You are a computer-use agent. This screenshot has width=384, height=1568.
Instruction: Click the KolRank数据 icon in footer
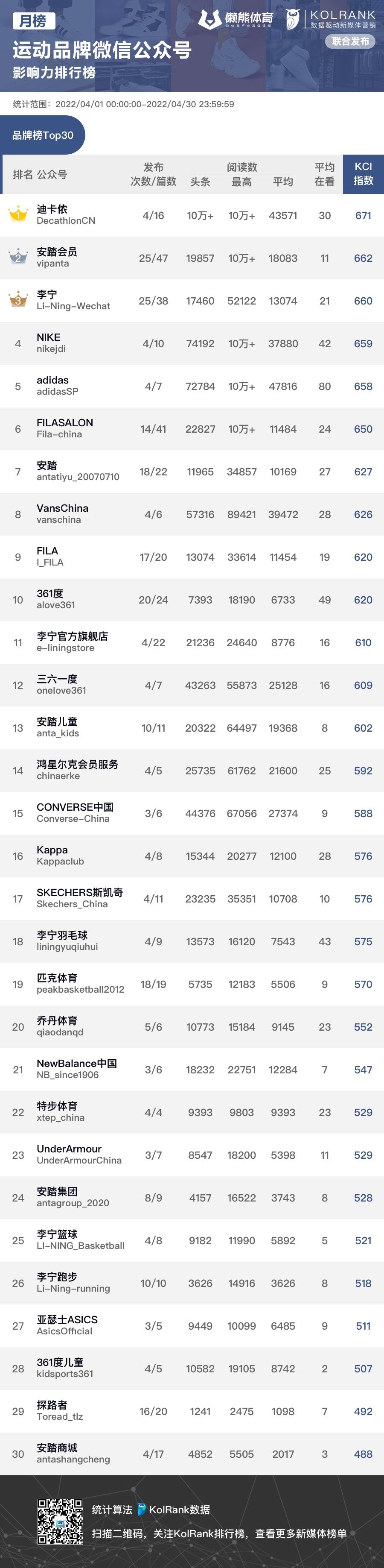tap(142, 1509)
